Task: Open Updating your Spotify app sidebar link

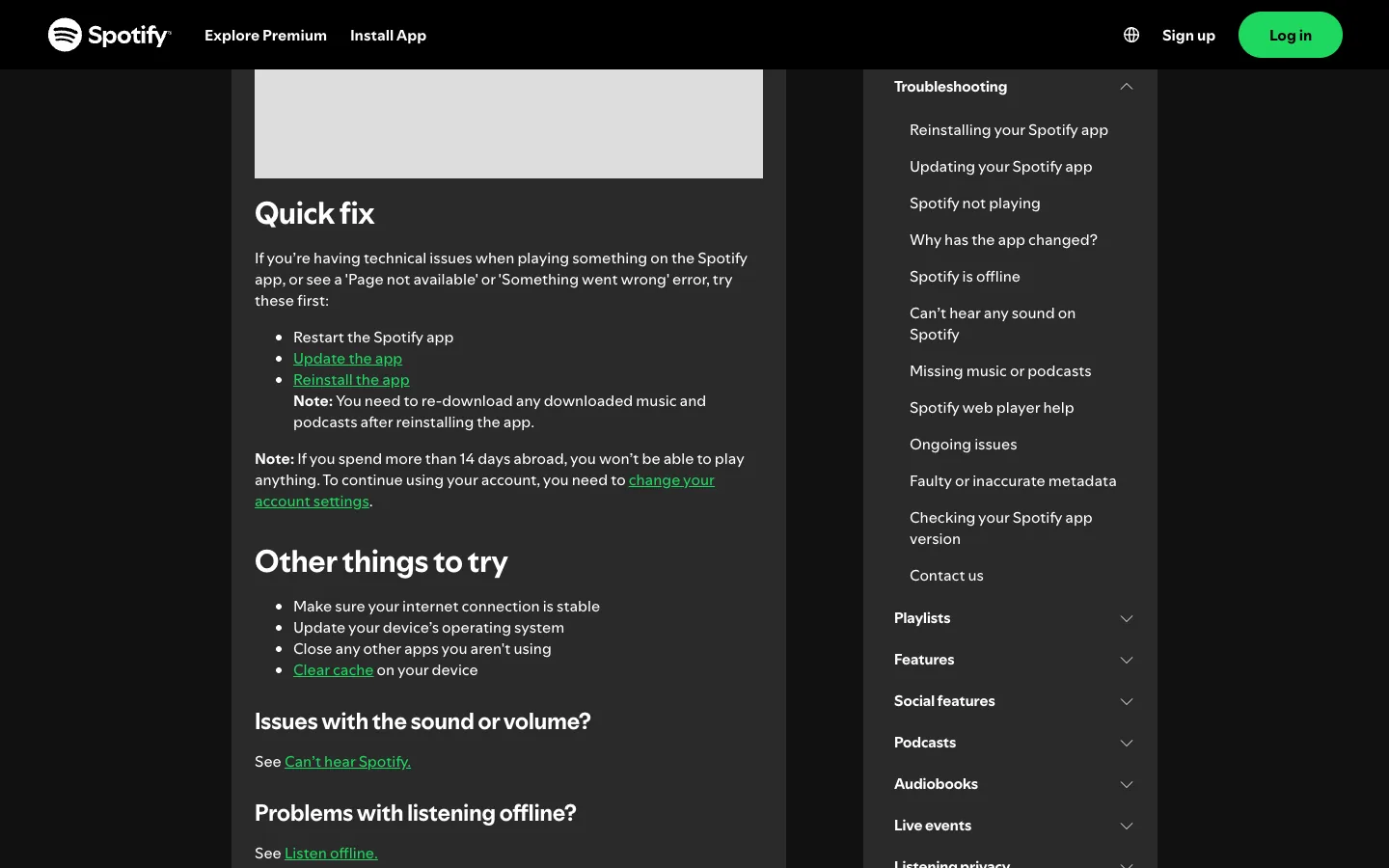Action: click(1000, 167)
